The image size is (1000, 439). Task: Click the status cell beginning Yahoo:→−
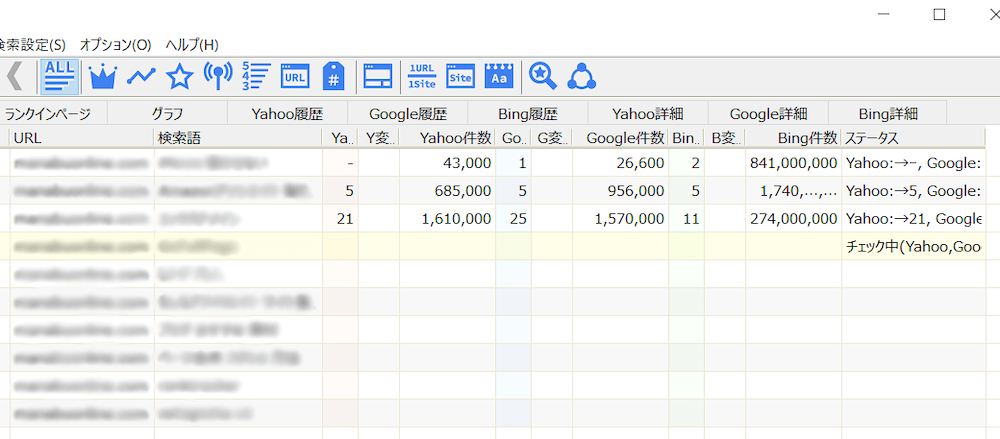coord(913,163)
